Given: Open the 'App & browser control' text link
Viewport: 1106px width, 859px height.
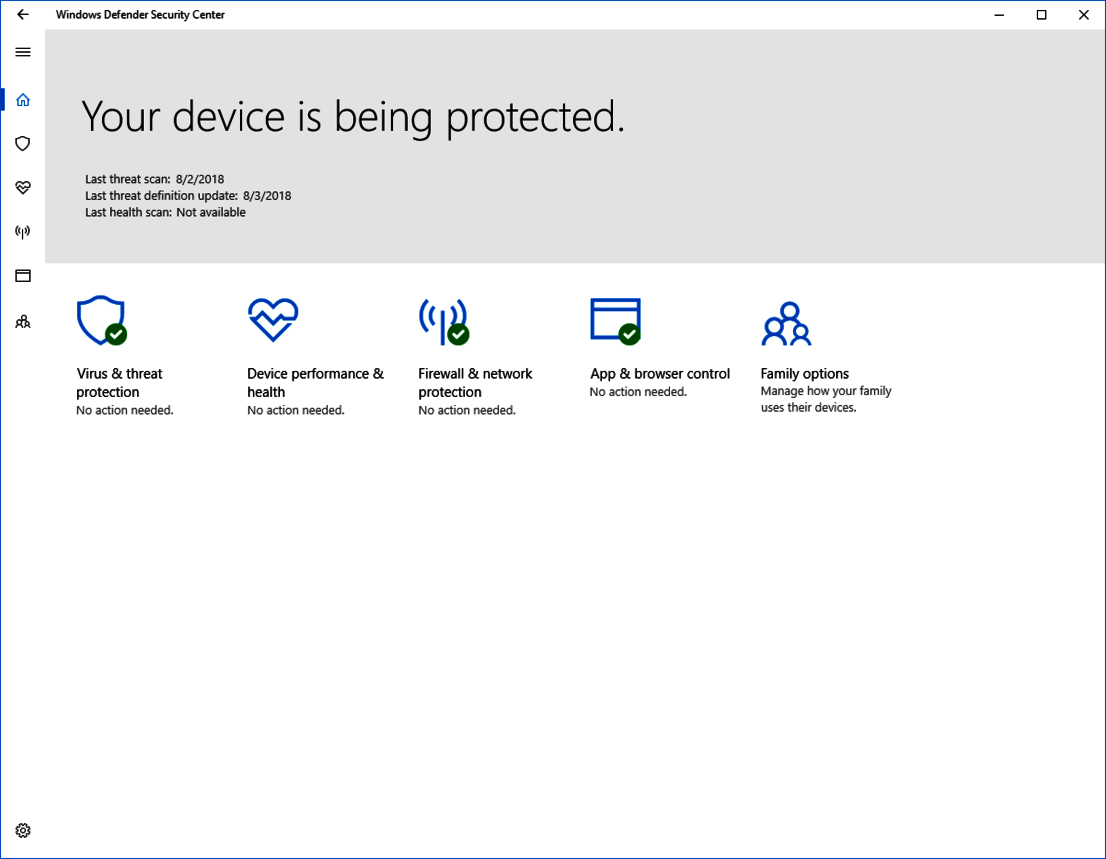Looking at the screenshot, I should (x=660, y=374).
